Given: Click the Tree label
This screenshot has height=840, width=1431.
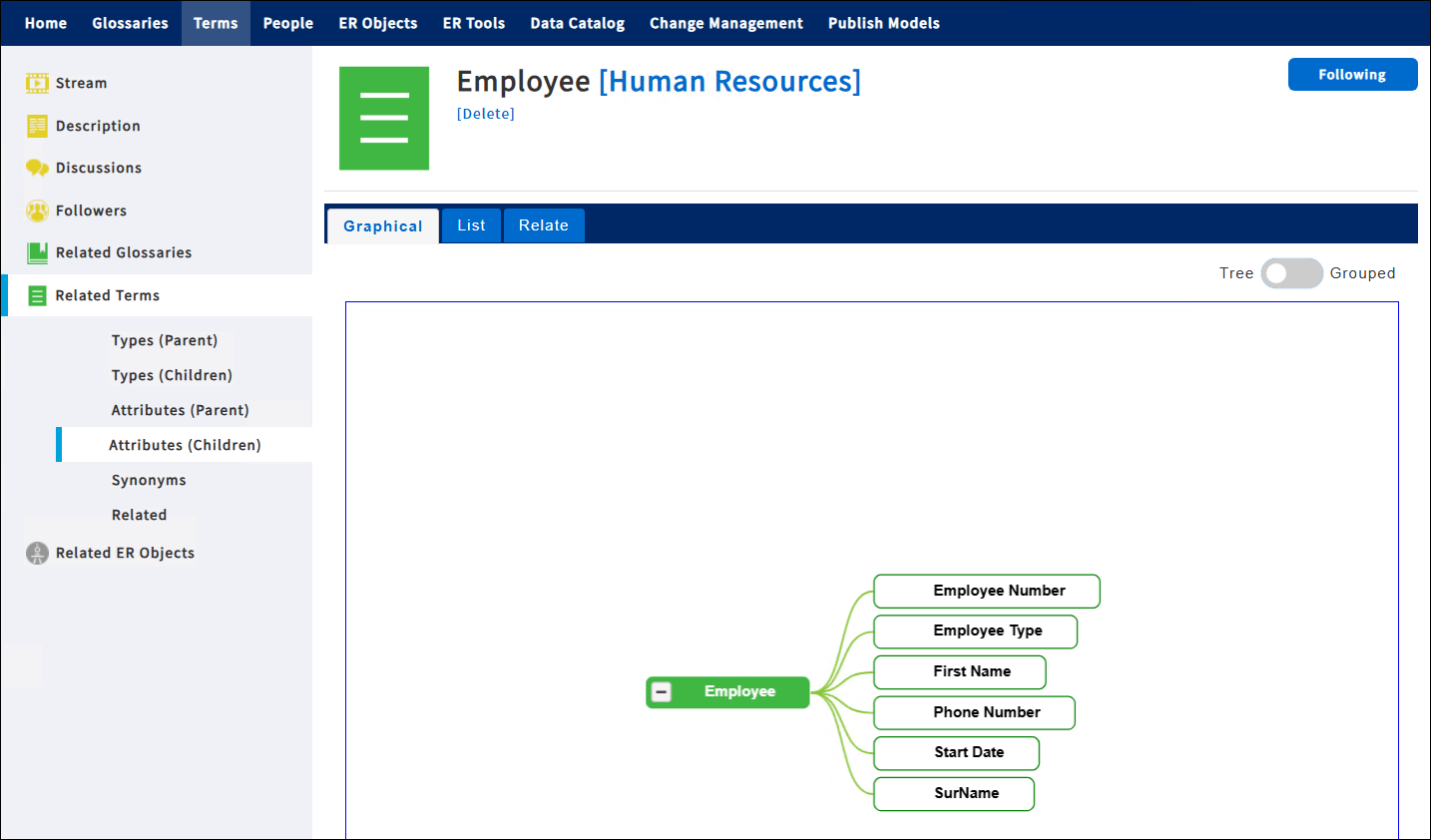Looking at the screenshot, I should coord(1236,273).
